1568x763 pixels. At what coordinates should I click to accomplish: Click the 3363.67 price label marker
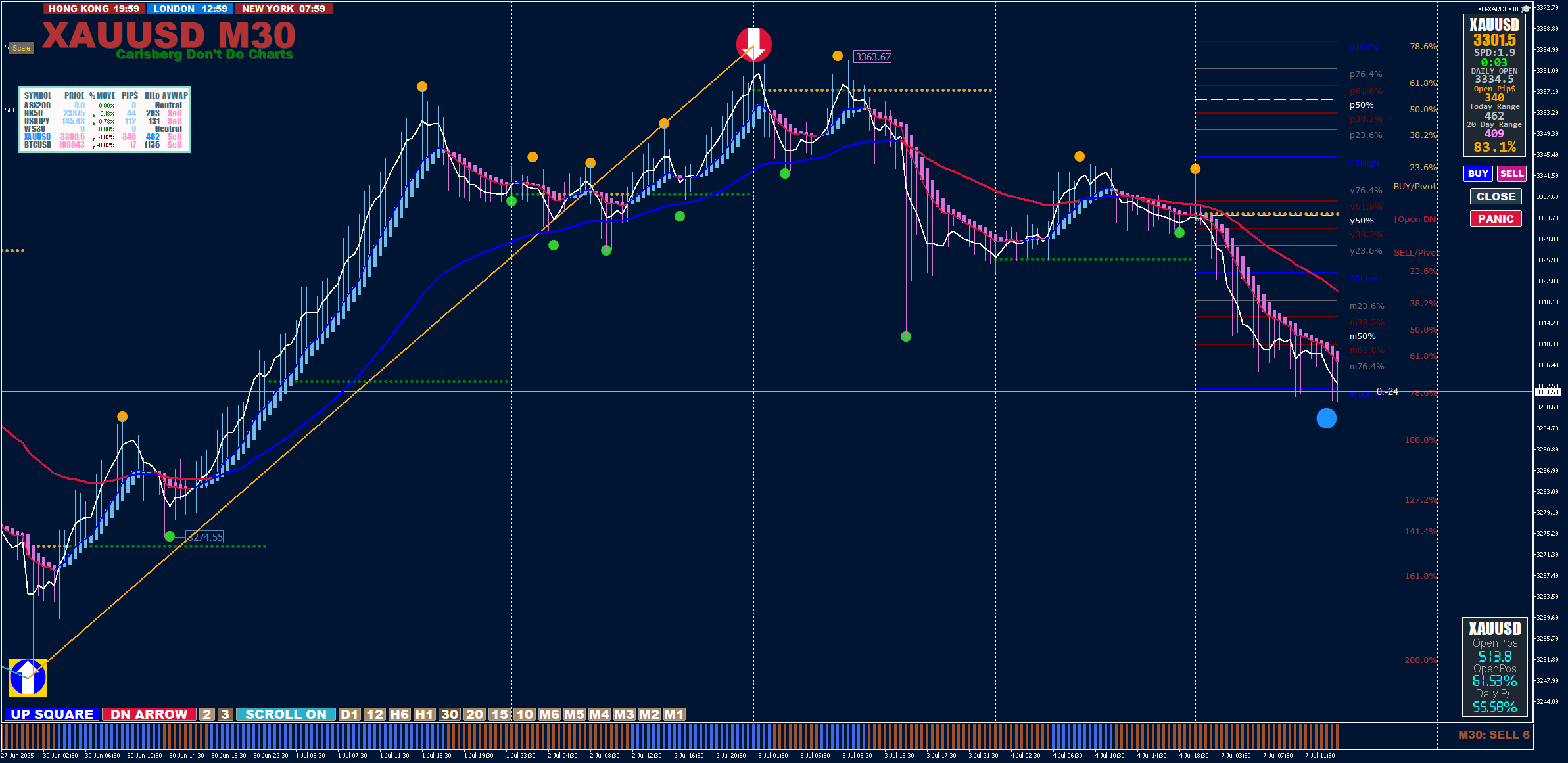tap(872, 57)
